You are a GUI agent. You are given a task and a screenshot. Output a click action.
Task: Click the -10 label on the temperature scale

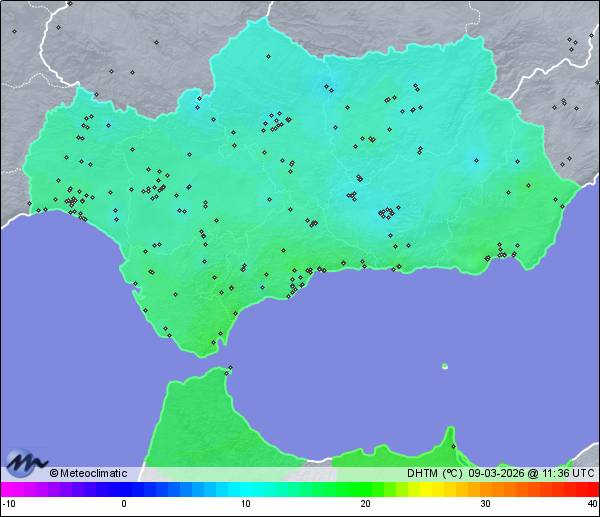pos(6,504)
